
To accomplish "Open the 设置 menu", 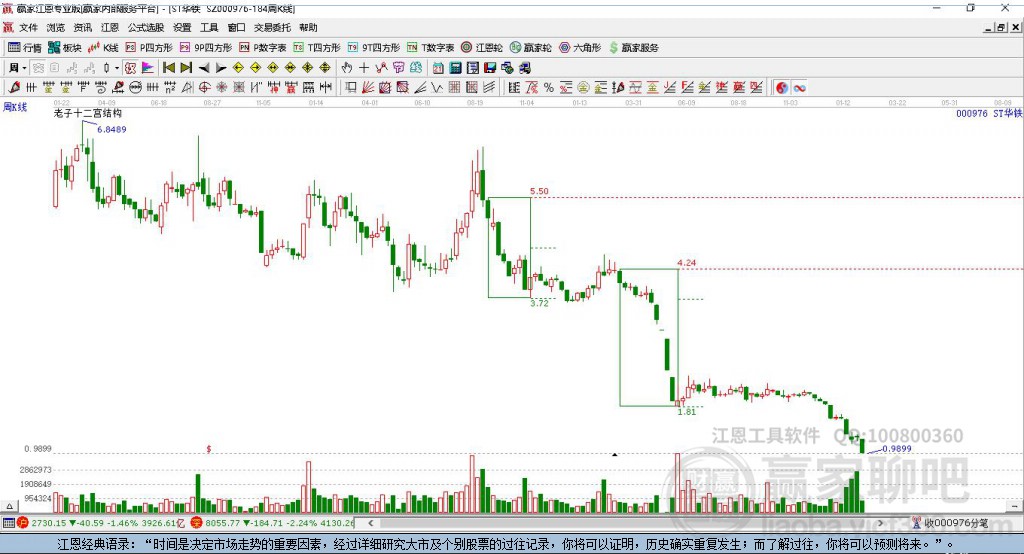I will [182, 27].
